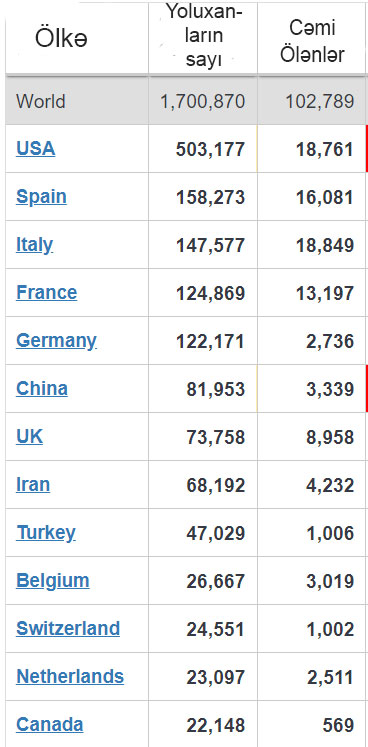The width and height of the screenshot is (368, 747).
Task: Click the Netherlands link
Action: click(x=70, y=676)
